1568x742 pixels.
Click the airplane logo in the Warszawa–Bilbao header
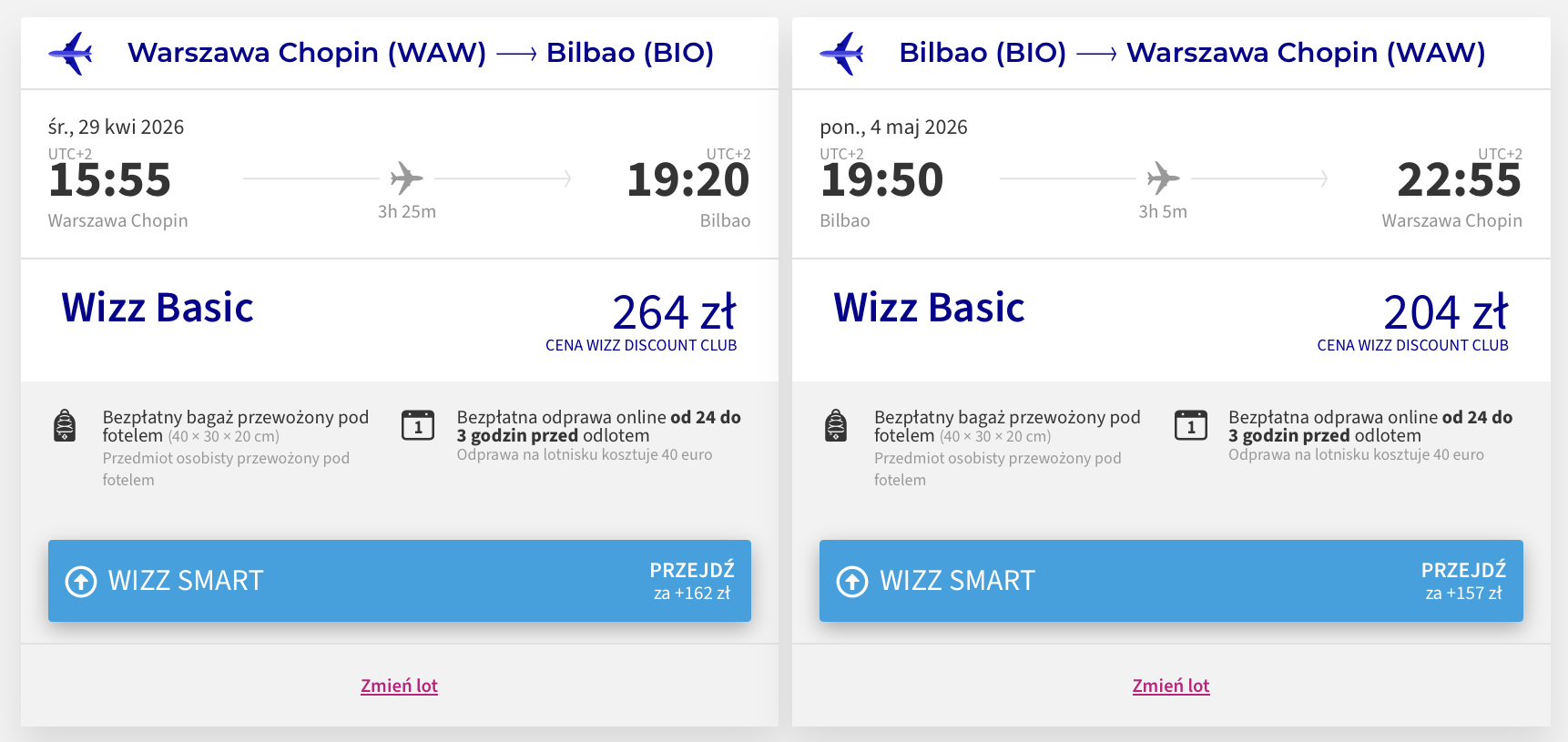coord(71,53)
